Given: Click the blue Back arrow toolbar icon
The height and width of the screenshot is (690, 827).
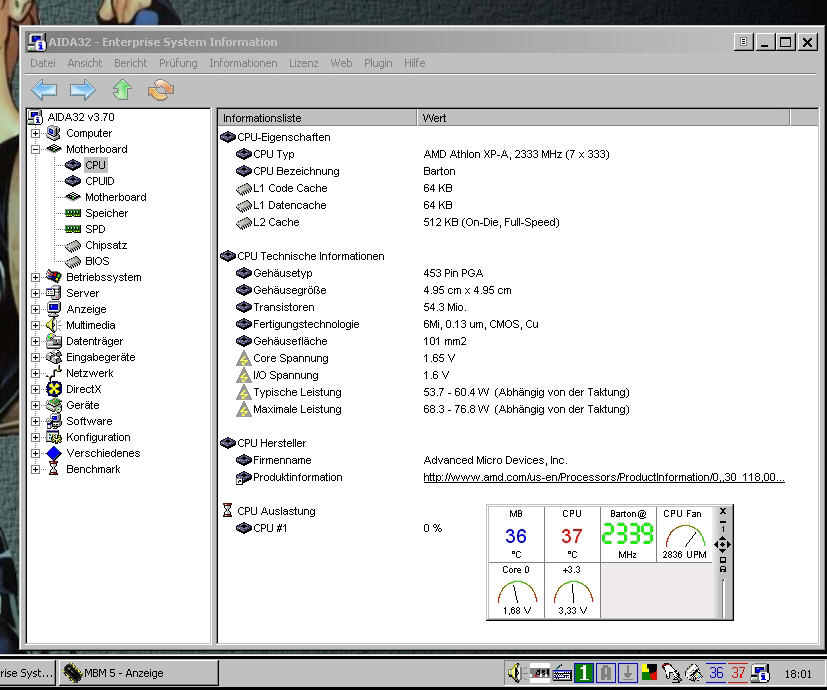Looking at the screenshot, I should click(44, 90).
